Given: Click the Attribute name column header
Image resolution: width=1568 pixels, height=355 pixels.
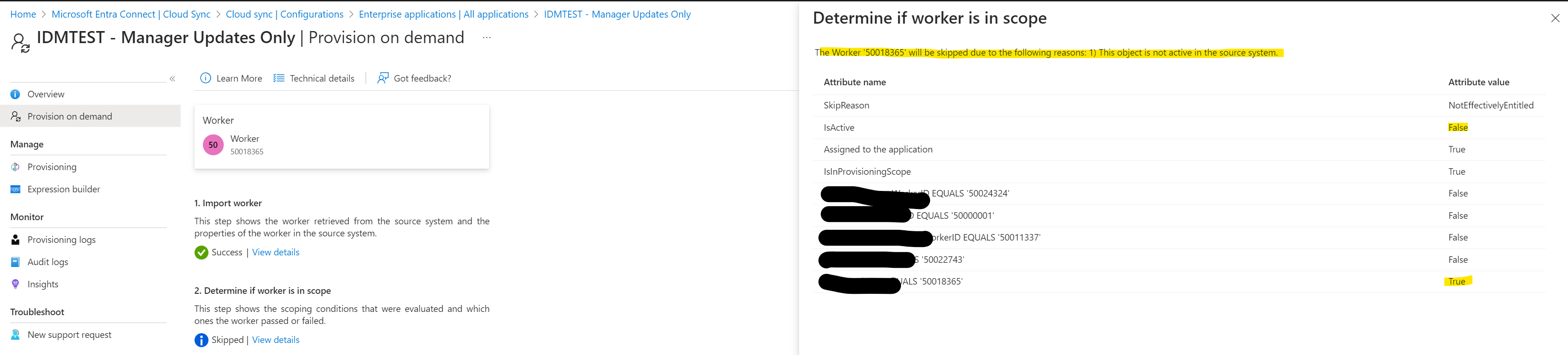Looking at the screenshot, I should [x=855, y=82].
